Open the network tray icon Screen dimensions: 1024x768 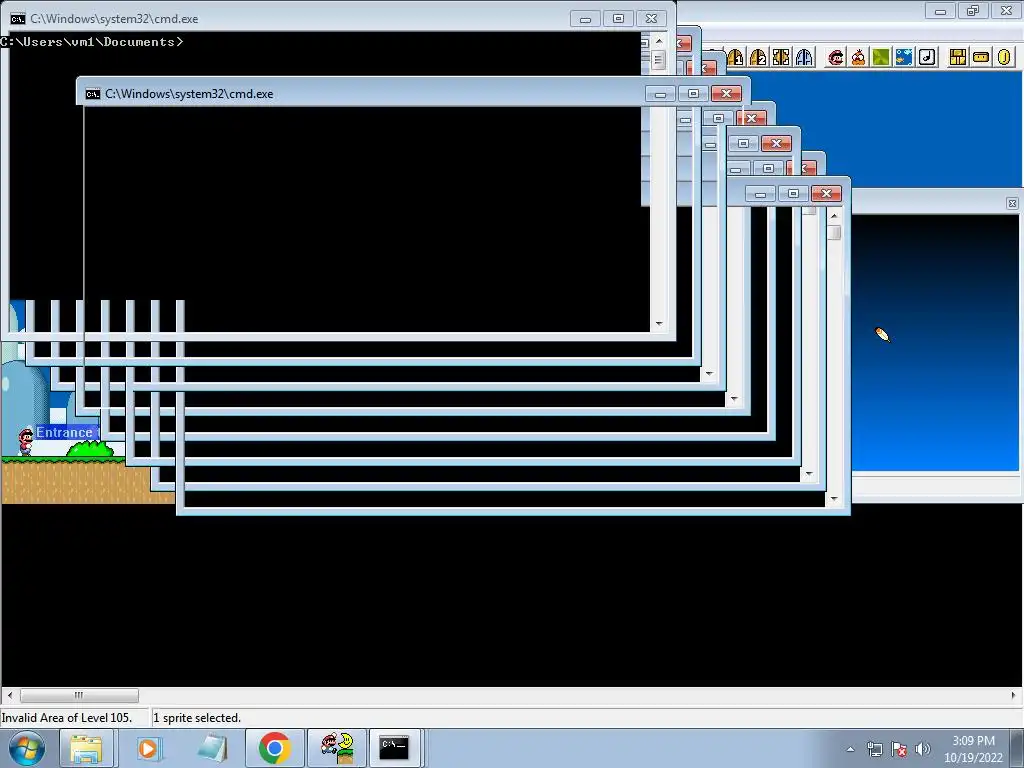pos(874,749)
